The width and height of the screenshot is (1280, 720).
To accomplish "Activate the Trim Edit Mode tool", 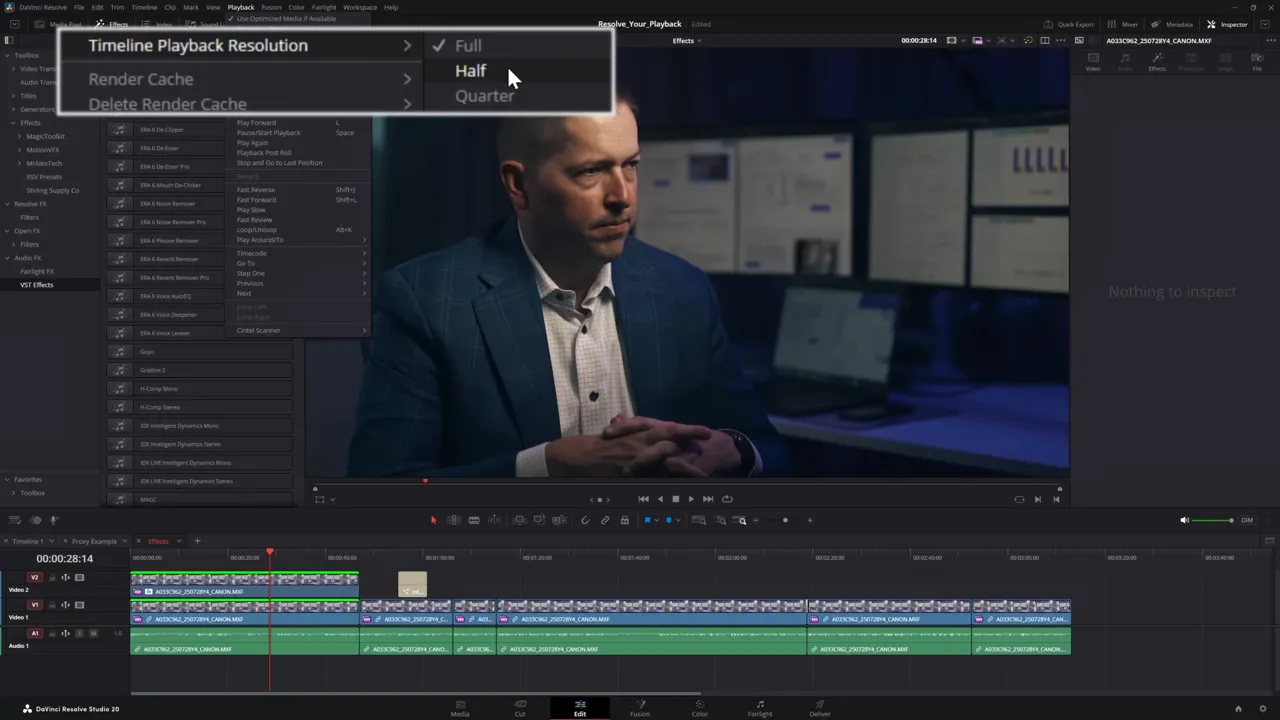I will pyautogui.click(x=453, y=520).
